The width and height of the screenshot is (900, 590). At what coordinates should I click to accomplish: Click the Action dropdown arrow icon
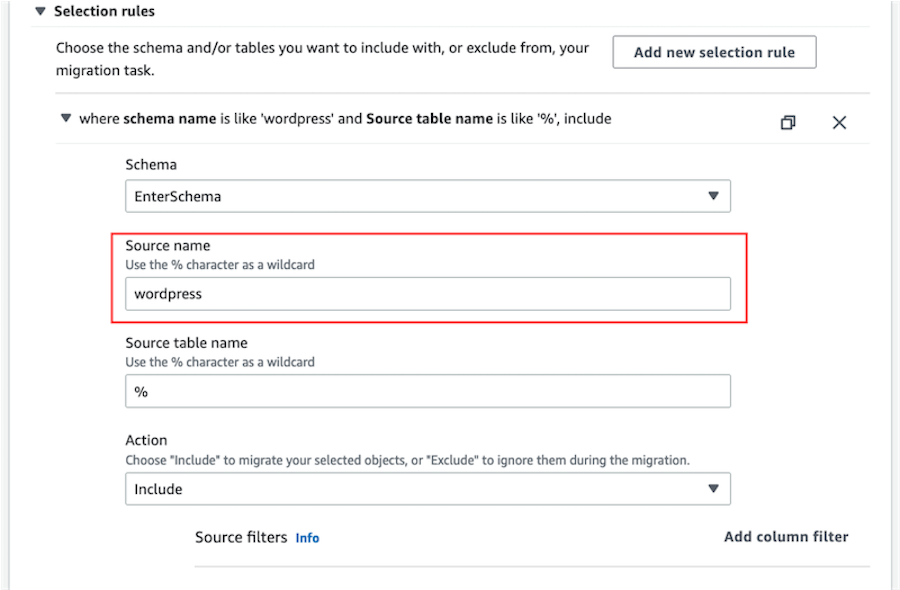[x=713, y=489]
